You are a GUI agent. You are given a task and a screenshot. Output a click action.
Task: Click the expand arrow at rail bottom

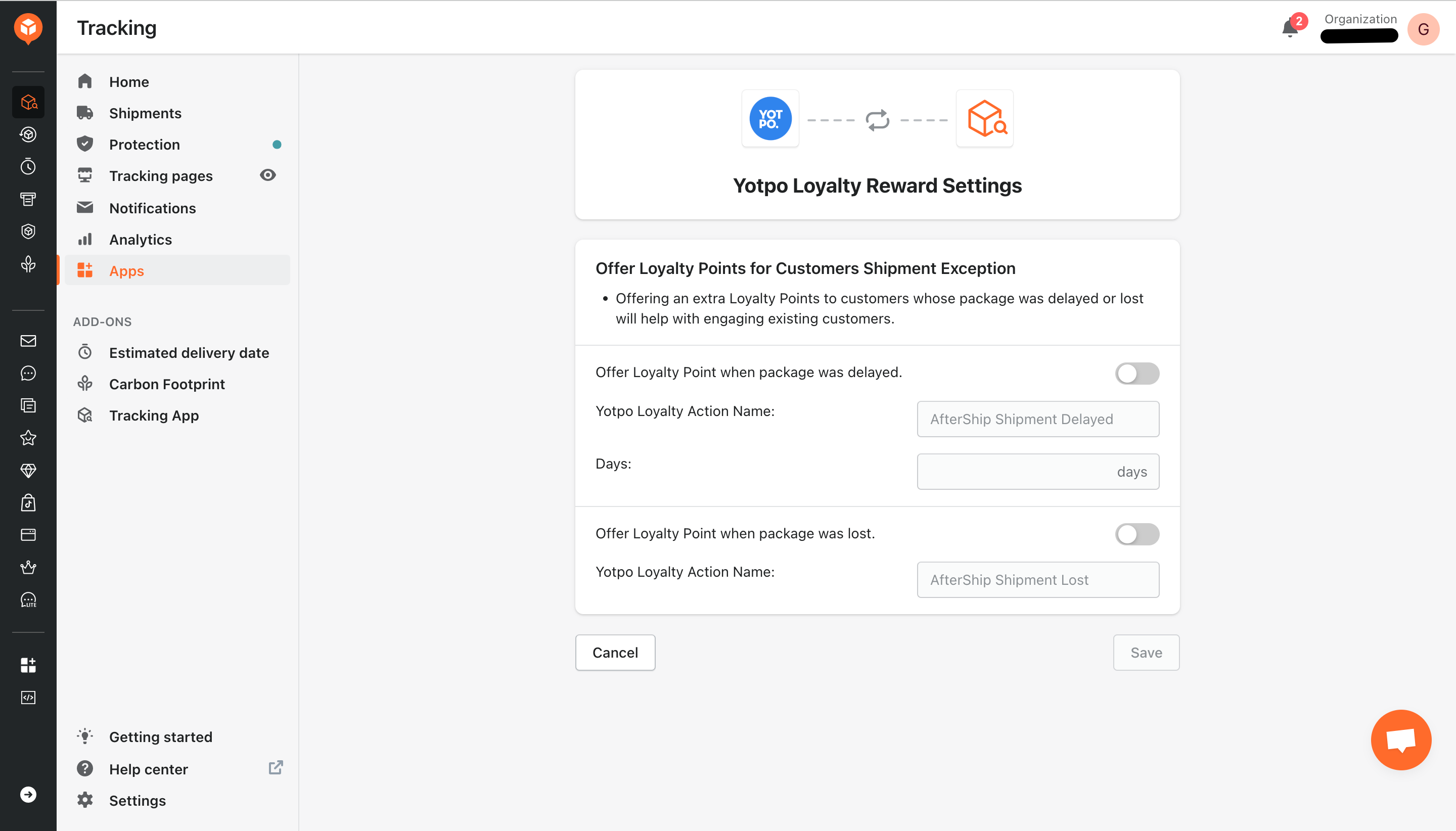point(28,795)
